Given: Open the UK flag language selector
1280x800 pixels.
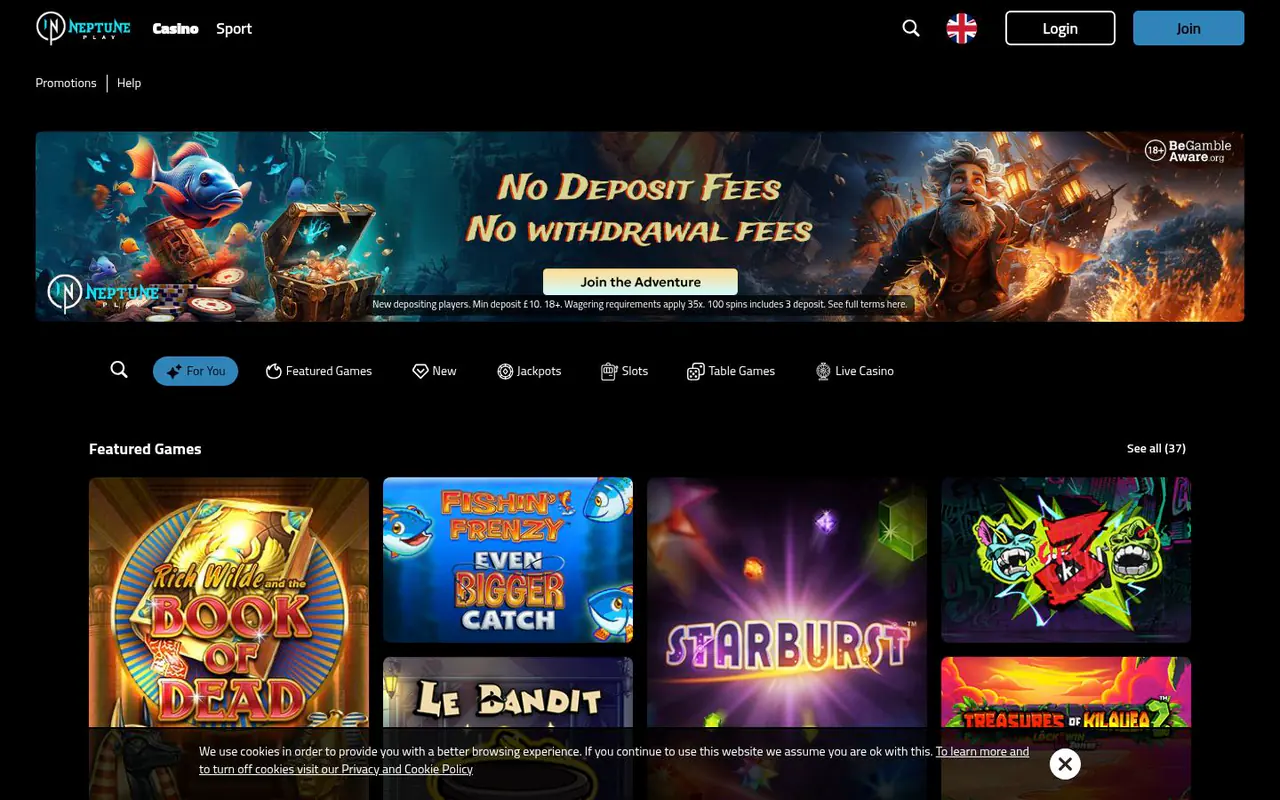Looking at the screenshot, I should pos(962,28).
